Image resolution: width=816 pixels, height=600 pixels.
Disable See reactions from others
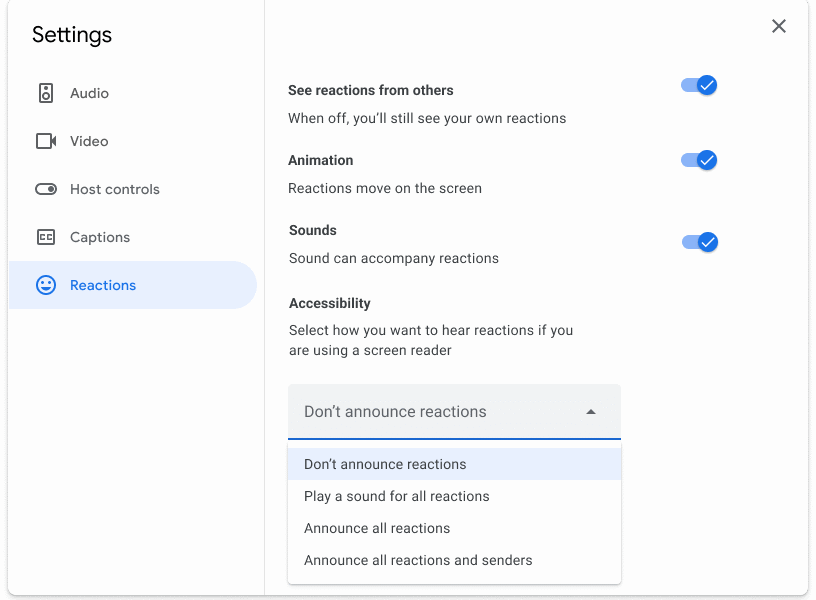(697, 85)
